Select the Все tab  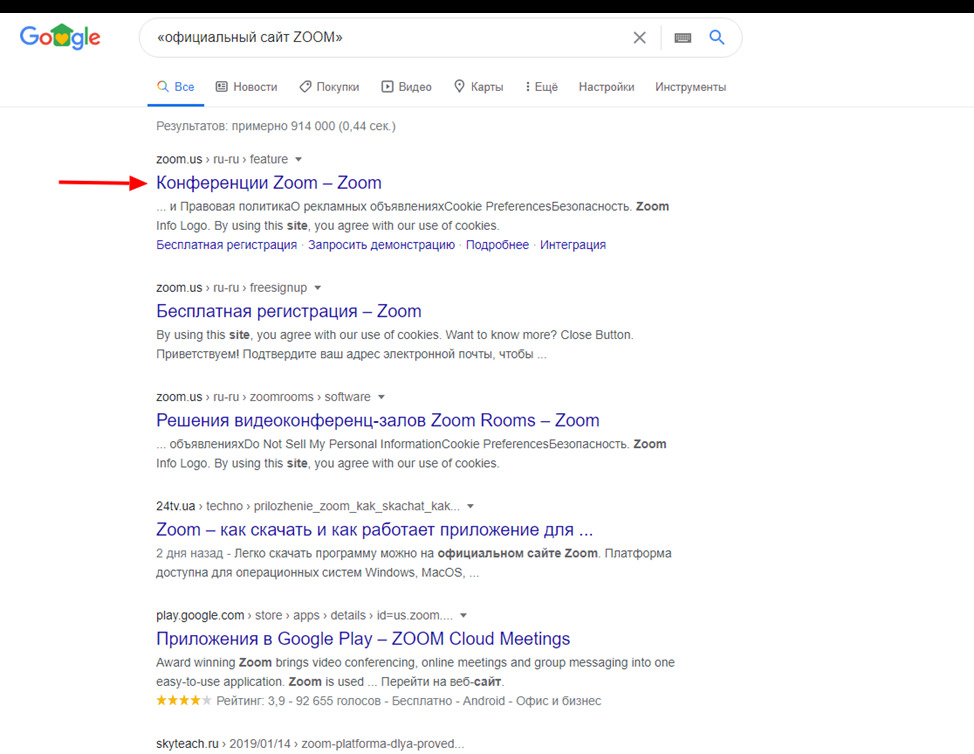coord(176,87)
